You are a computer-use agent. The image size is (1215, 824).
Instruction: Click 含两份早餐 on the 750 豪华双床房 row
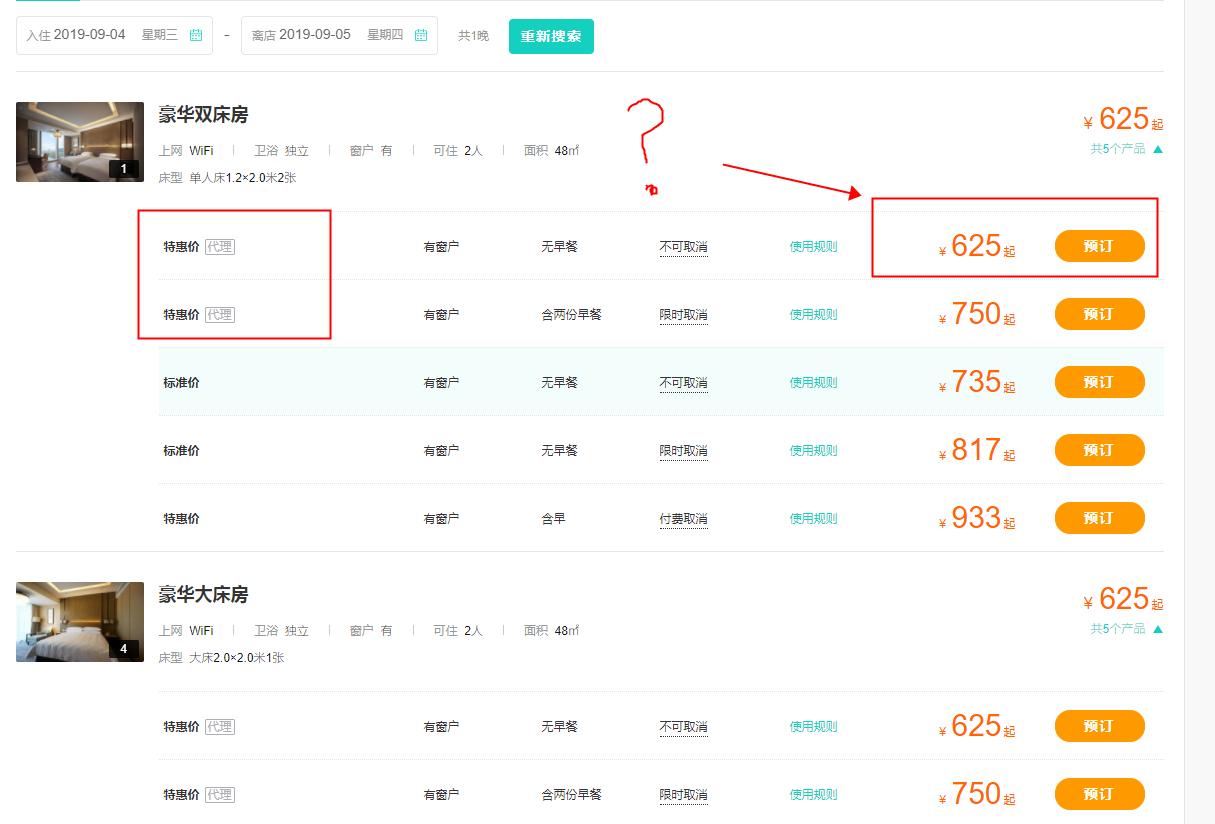(x=571, y=315)
